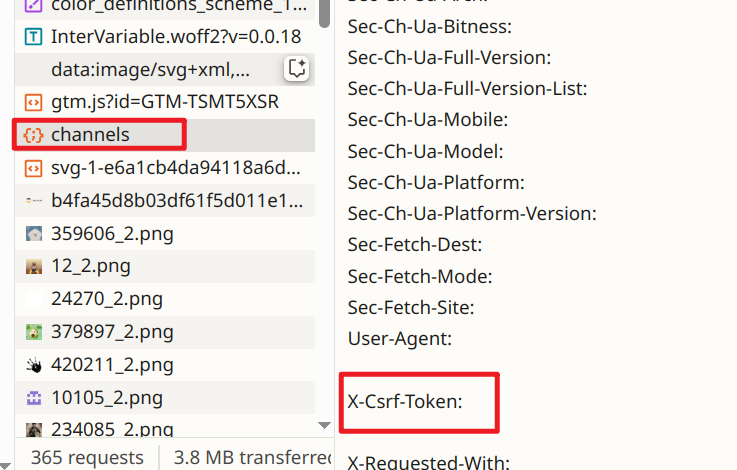
Task: Select the channels JSON request icon
Action: click(x=33, y=135)
